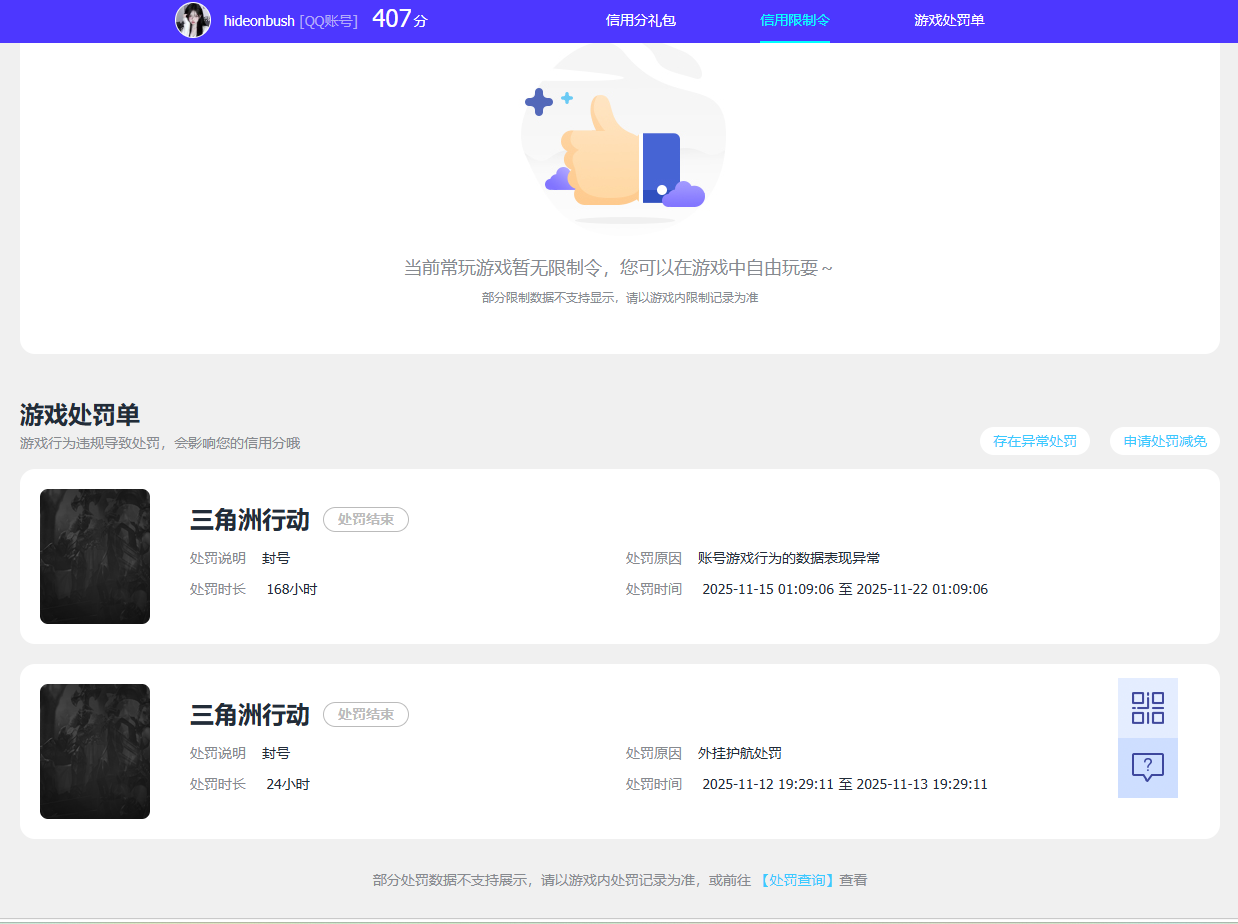
Task: Click the 24小时 penalty duration
Action: click(x=288, y=784)
